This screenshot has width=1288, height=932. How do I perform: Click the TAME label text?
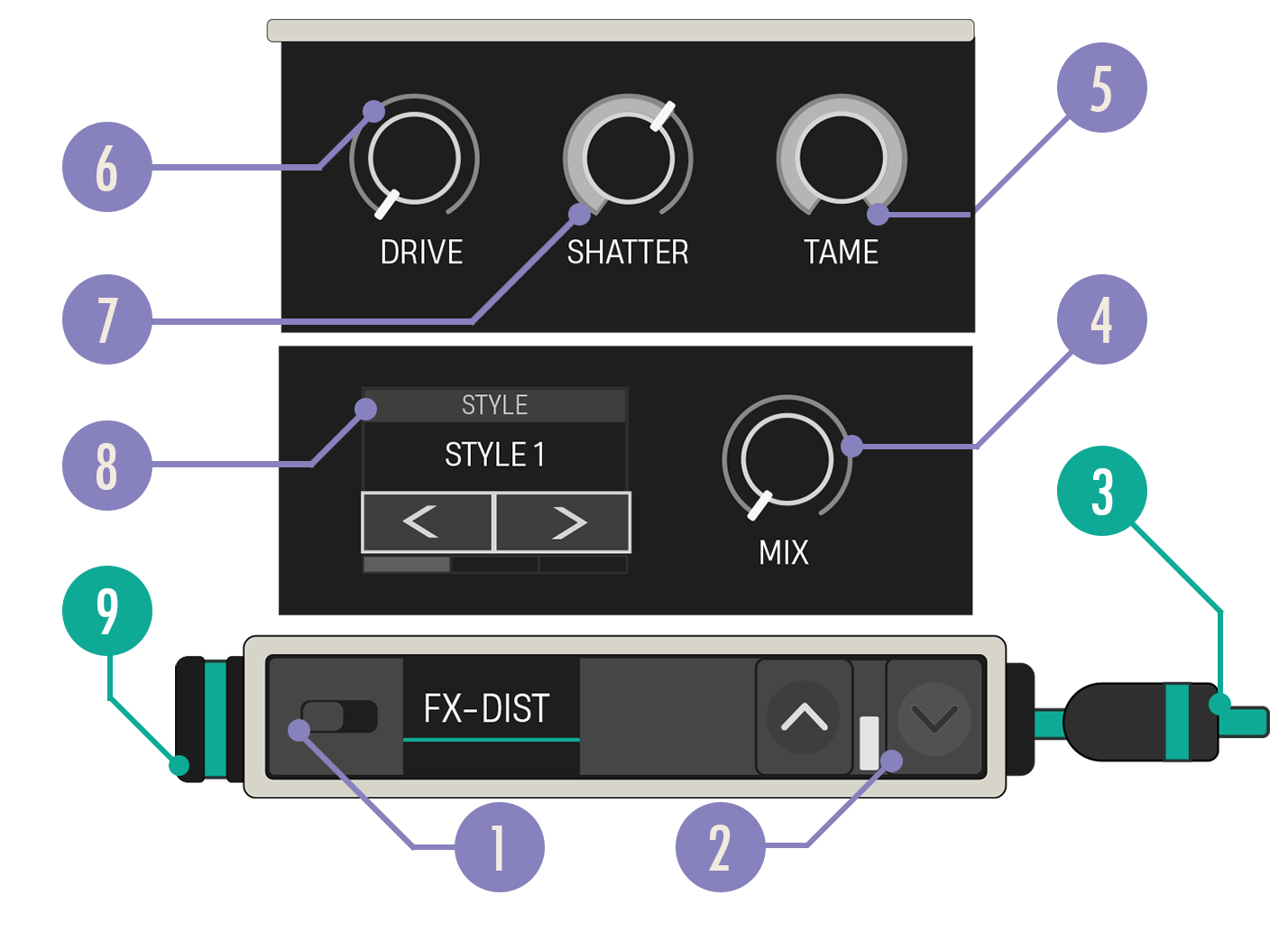click(x=842, y=252)
